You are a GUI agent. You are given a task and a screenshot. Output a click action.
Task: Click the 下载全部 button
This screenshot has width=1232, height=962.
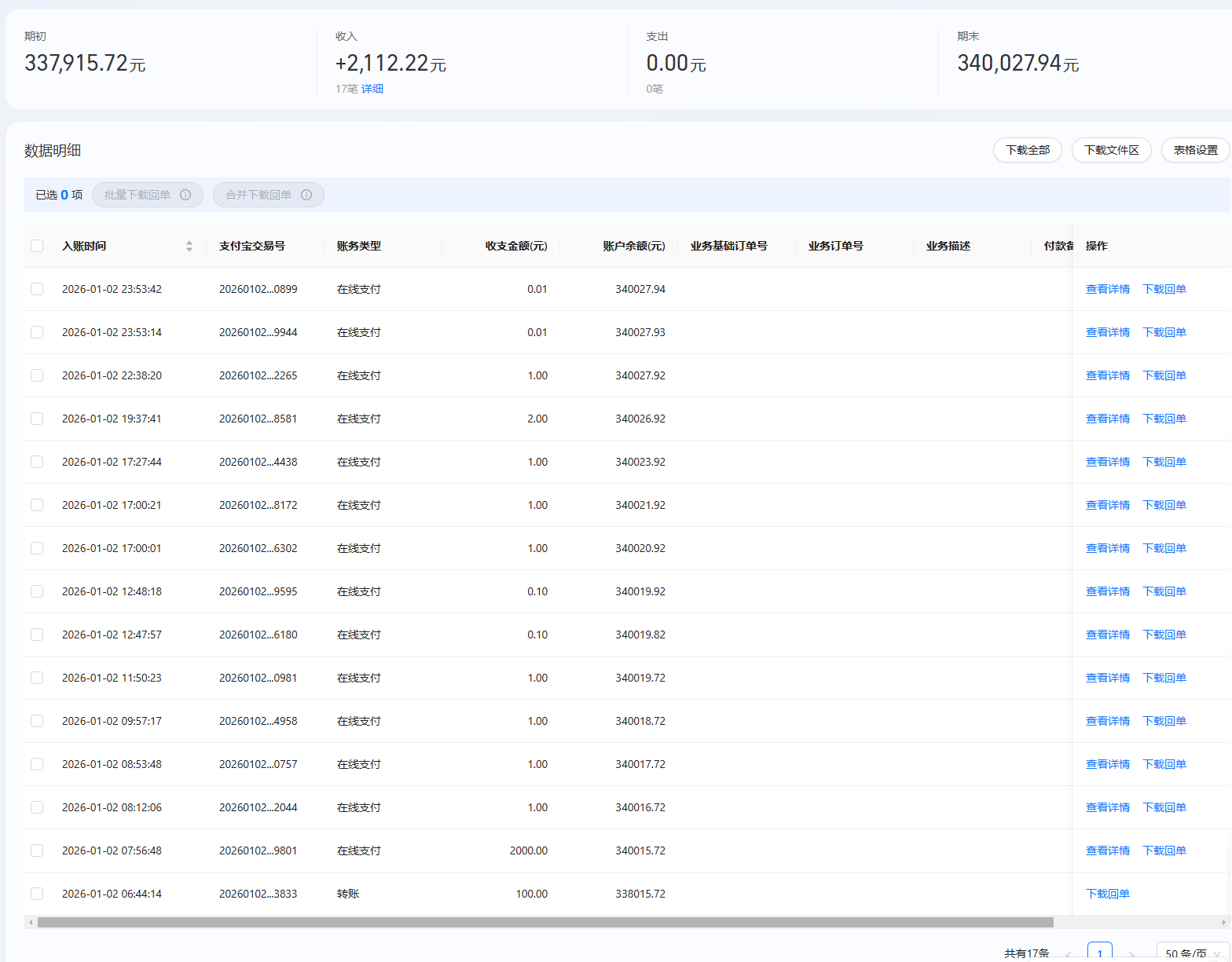click(x=1027, y=150)
